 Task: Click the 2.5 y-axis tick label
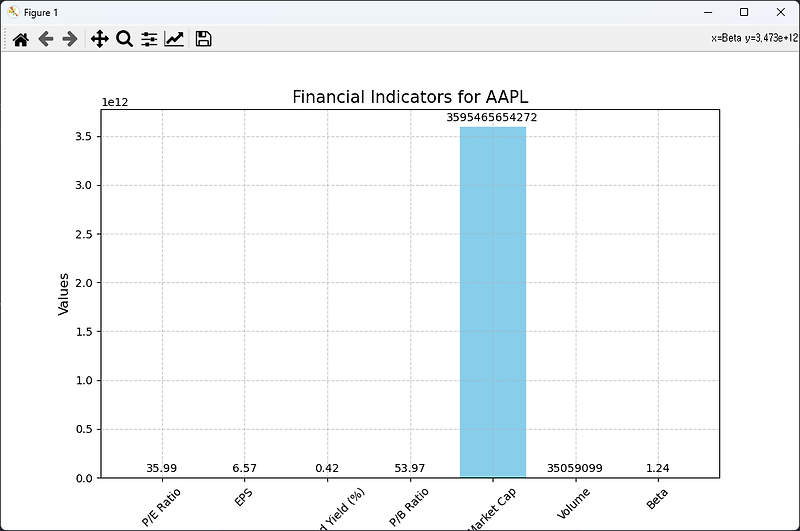pyautogui.click(x=84, y=234)
